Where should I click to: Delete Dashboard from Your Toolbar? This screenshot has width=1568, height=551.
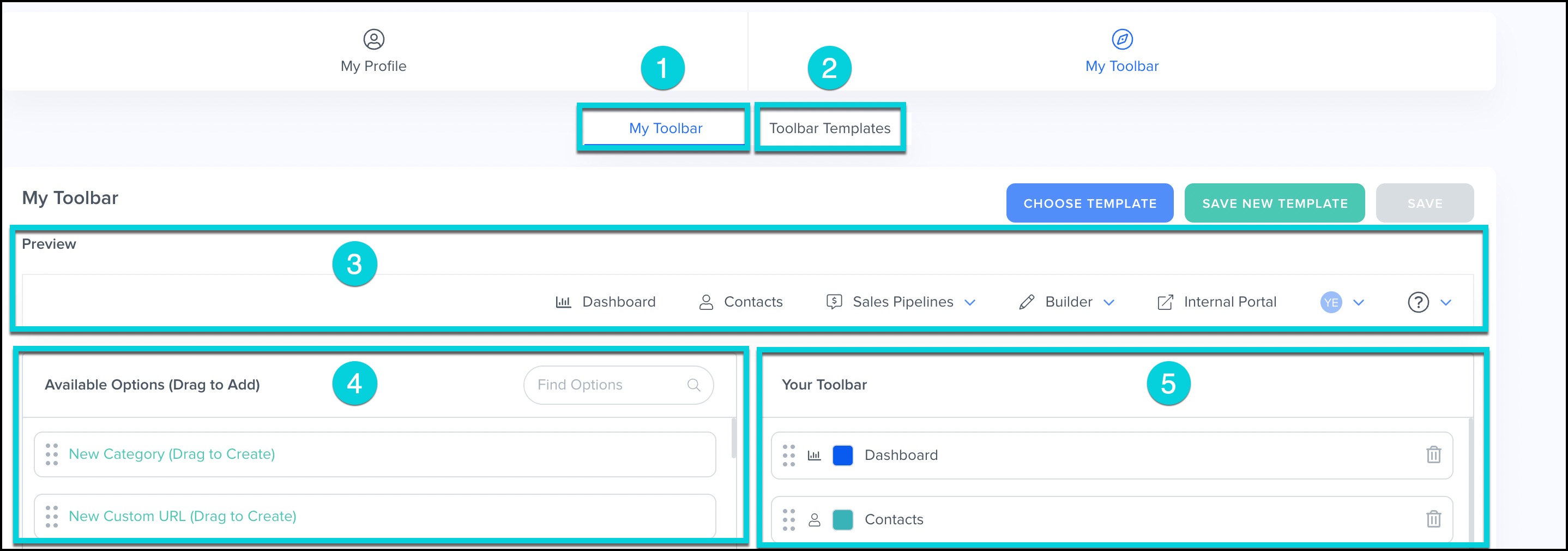[x=1433, y=455]
